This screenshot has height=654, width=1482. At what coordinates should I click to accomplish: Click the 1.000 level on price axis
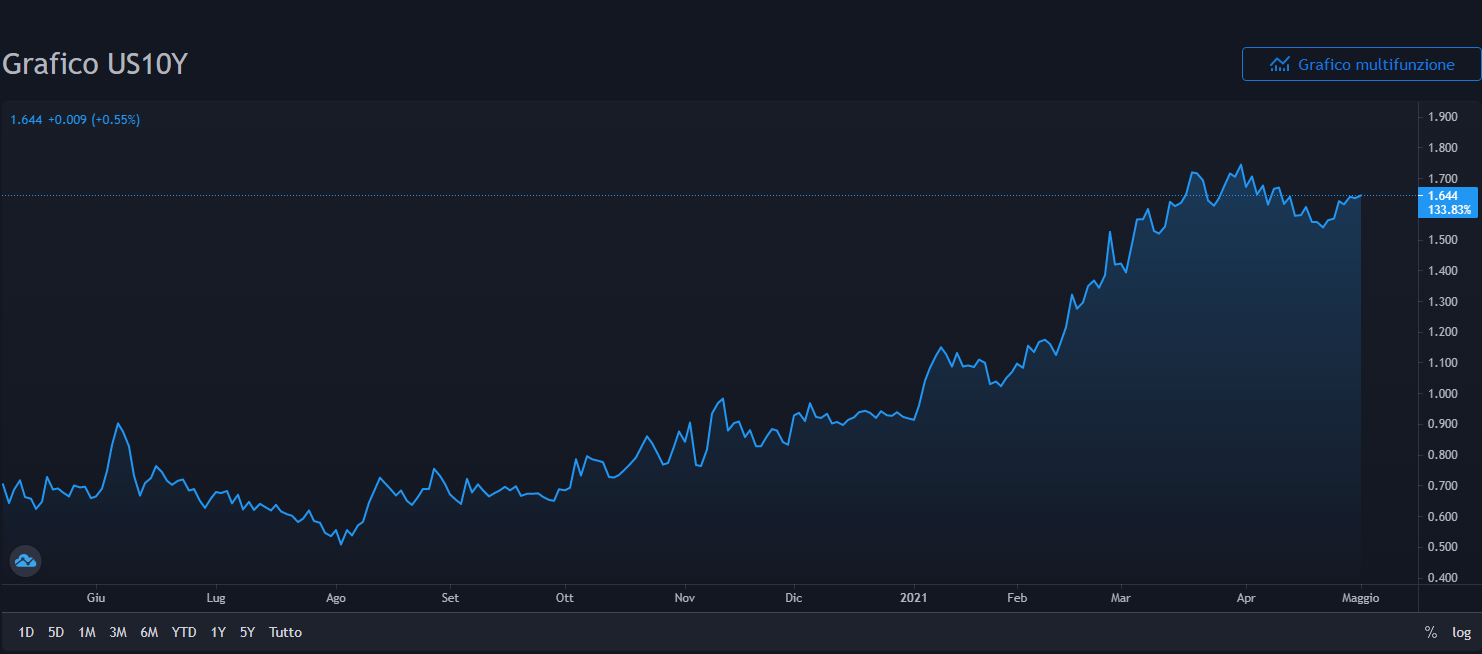[x=1442, y=394]
